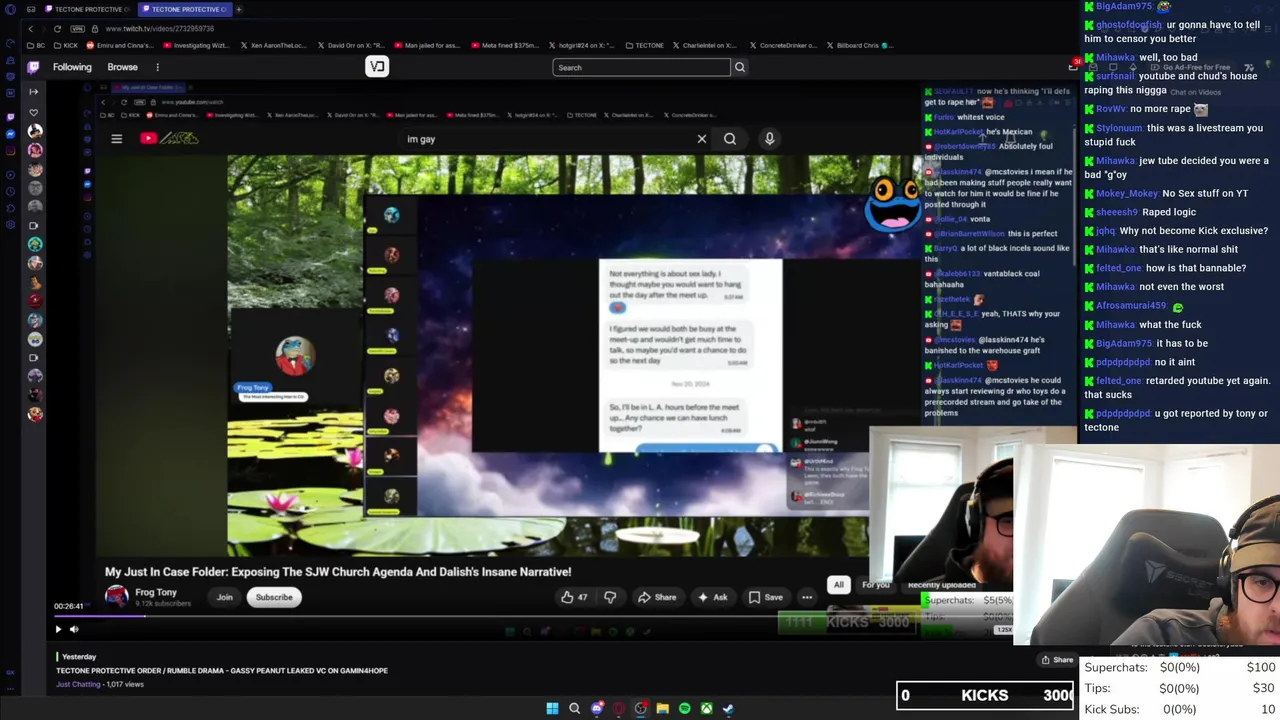Click the Twitch search magnifier button

pos(740,67)
